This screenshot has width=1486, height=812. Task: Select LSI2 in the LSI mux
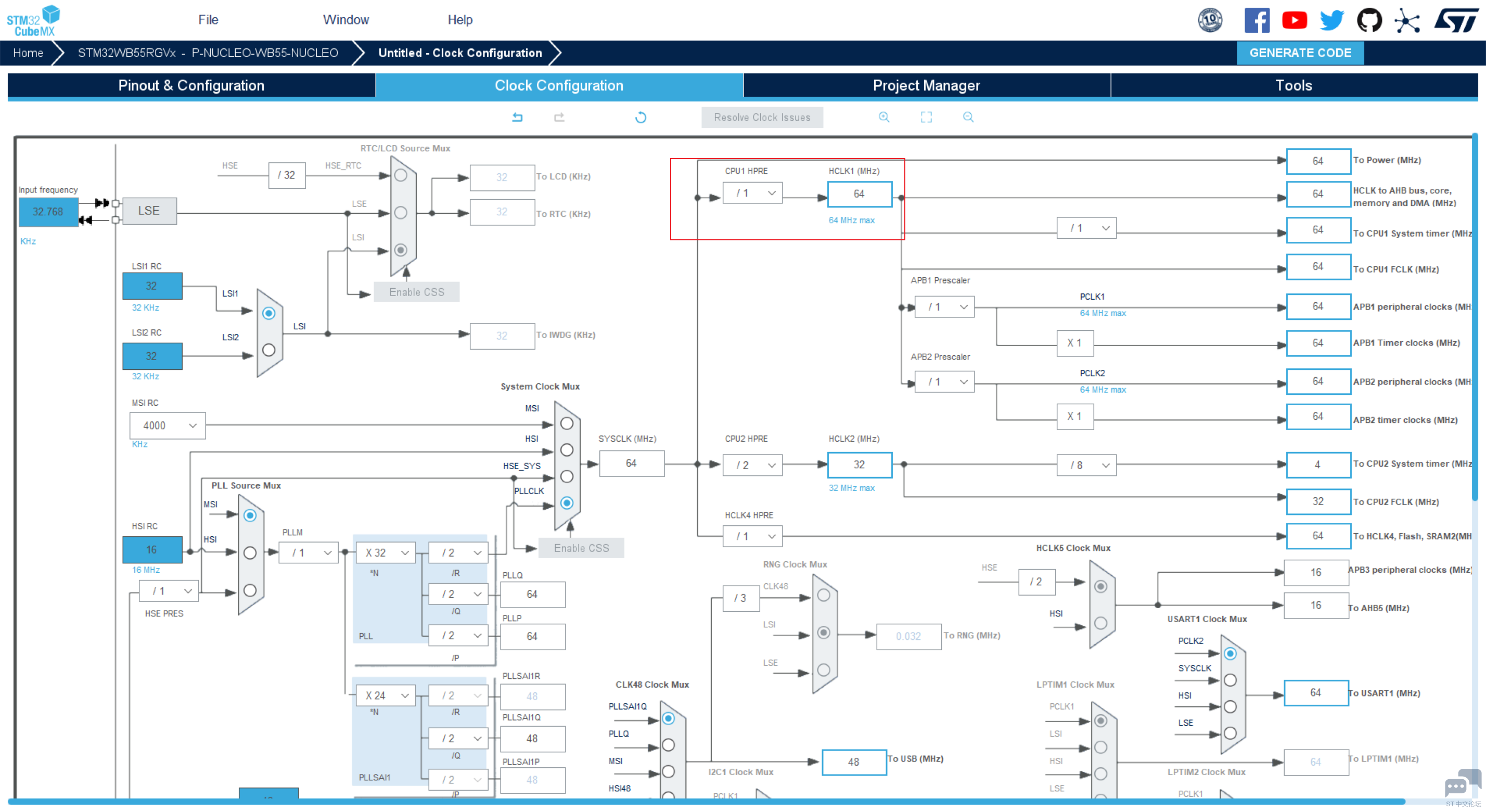click(269, 350)
